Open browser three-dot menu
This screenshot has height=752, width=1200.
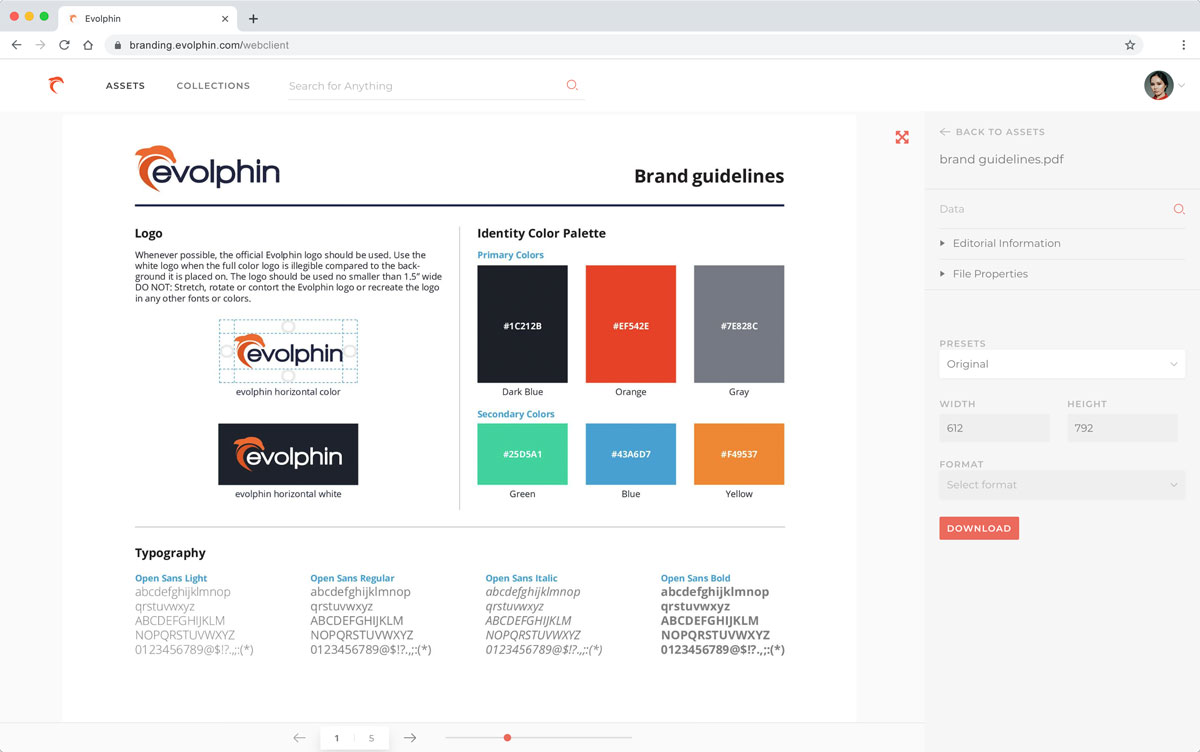click(x=1184, y=45)
